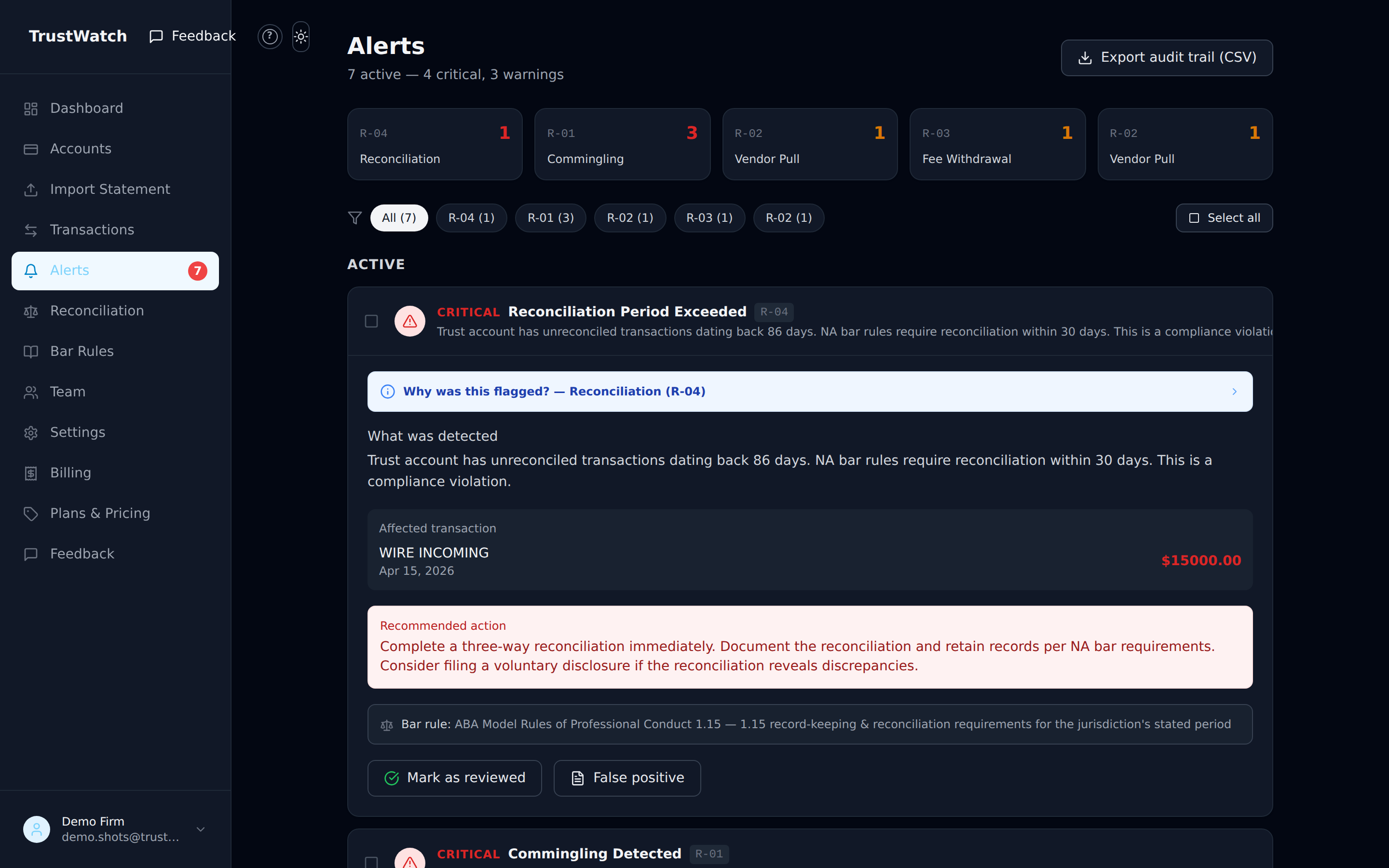
Task: Click the warning icon of Commingling Detected alert
Action: click(410, 859)
